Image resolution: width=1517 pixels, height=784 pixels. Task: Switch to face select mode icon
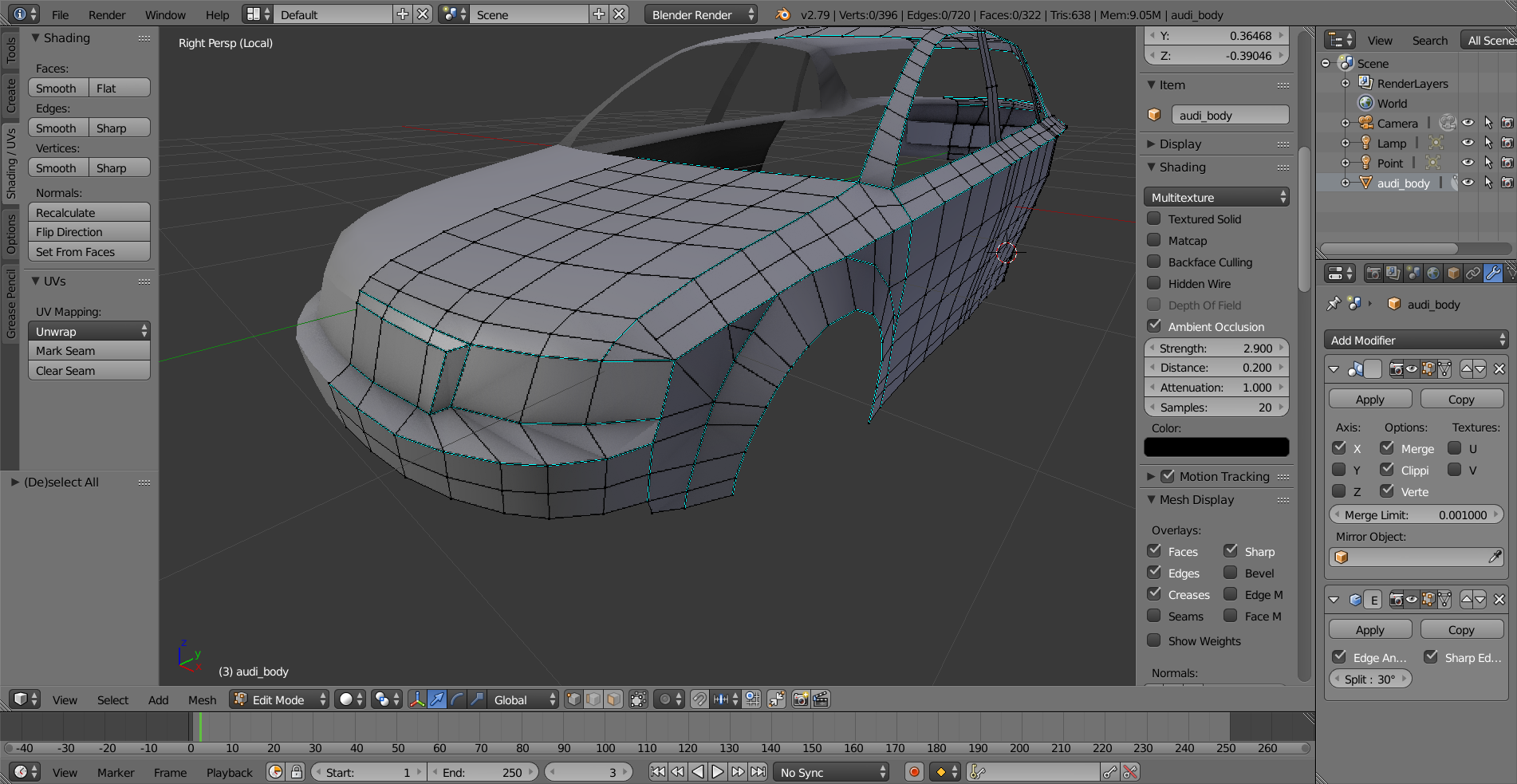613,699
